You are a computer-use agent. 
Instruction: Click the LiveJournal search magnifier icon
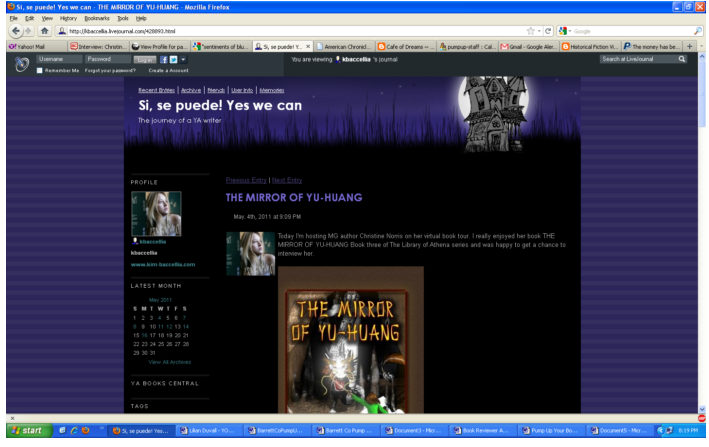[681, 59]
